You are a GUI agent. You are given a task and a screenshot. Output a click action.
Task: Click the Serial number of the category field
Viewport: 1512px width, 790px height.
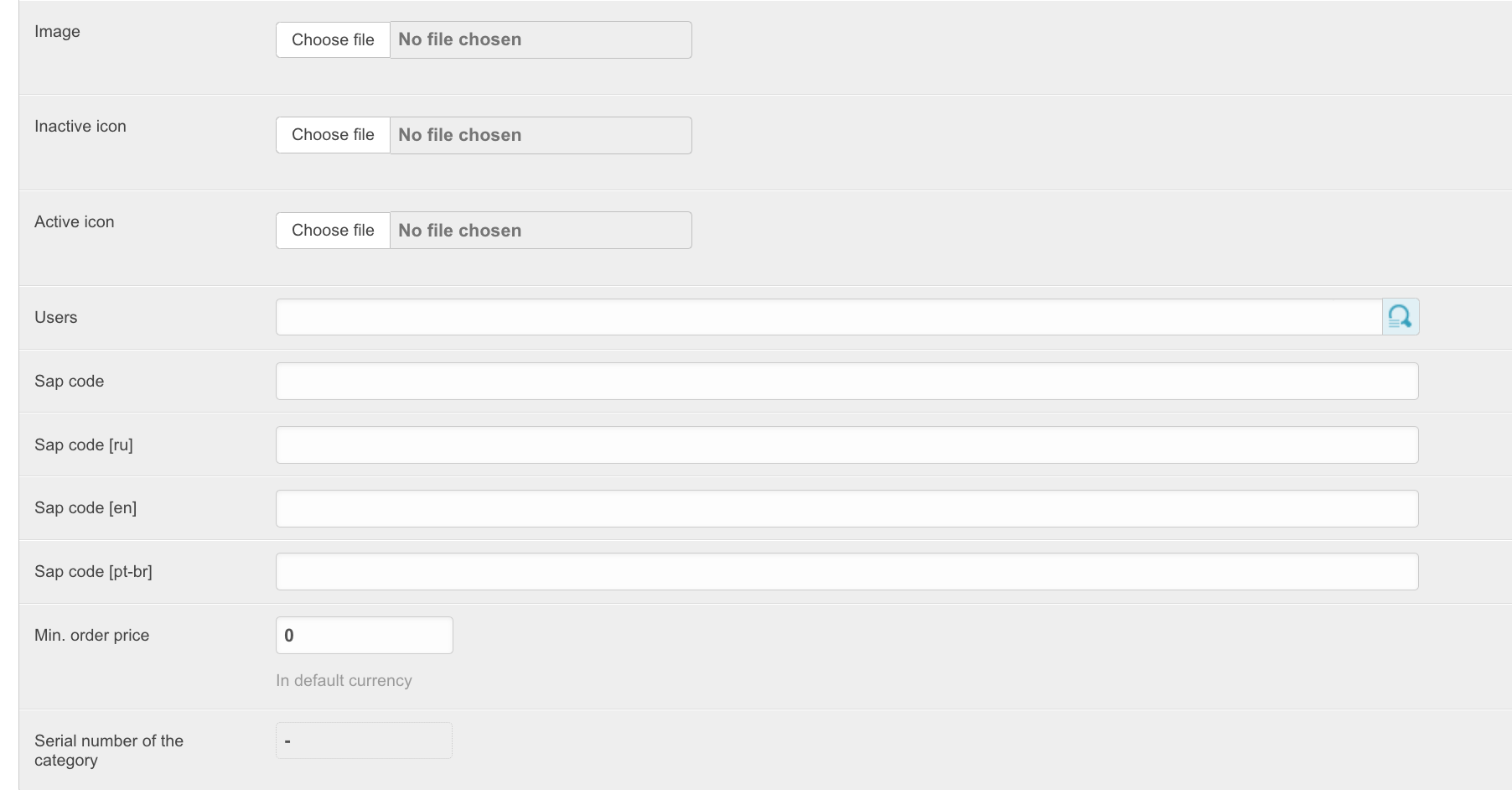(364, 741)
